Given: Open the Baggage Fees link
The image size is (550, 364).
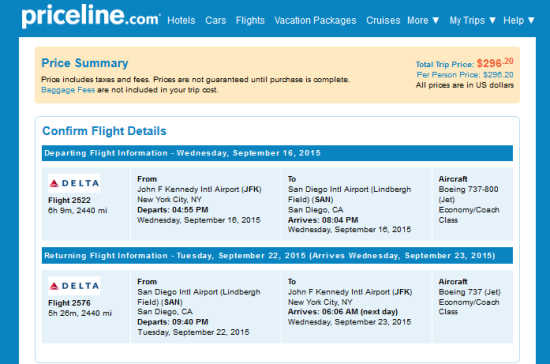Looking at the screenshot, I should [68, 90].
